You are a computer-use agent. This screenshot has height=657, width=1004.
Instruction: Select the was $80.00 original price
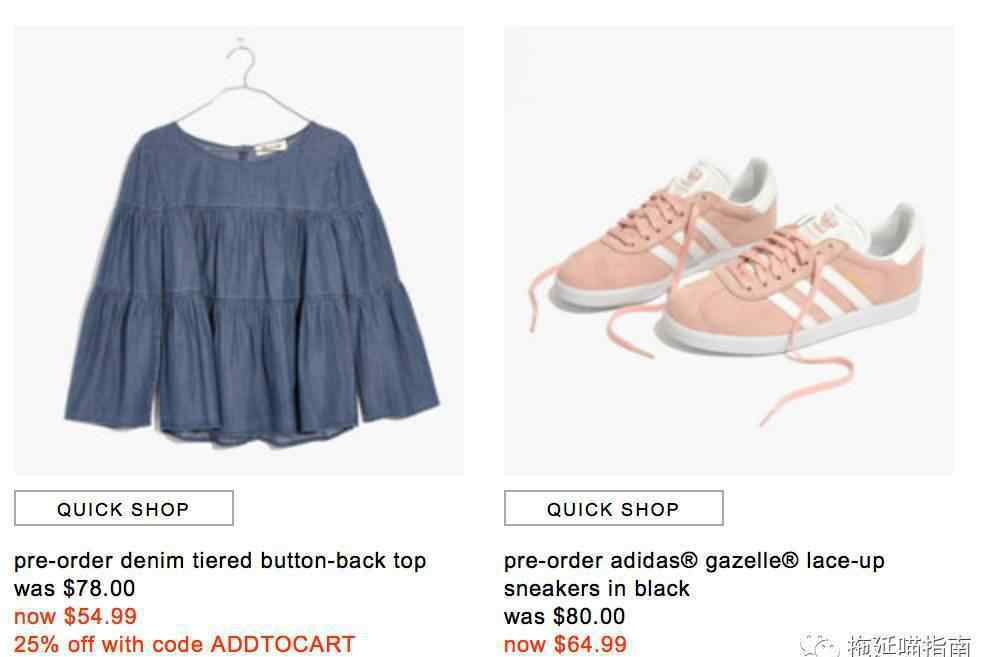coord(564,616)
